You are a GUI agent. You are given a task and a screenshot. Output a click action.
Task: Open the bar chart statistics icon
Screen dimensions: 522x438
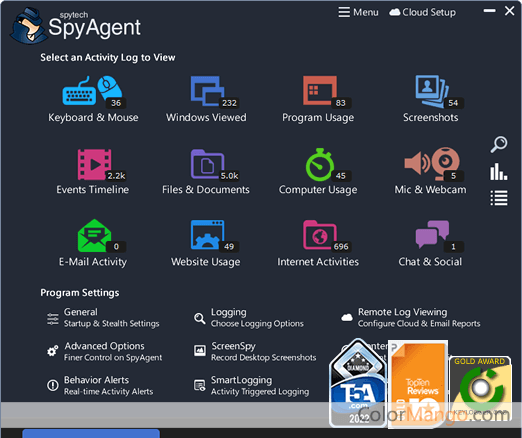499,172
